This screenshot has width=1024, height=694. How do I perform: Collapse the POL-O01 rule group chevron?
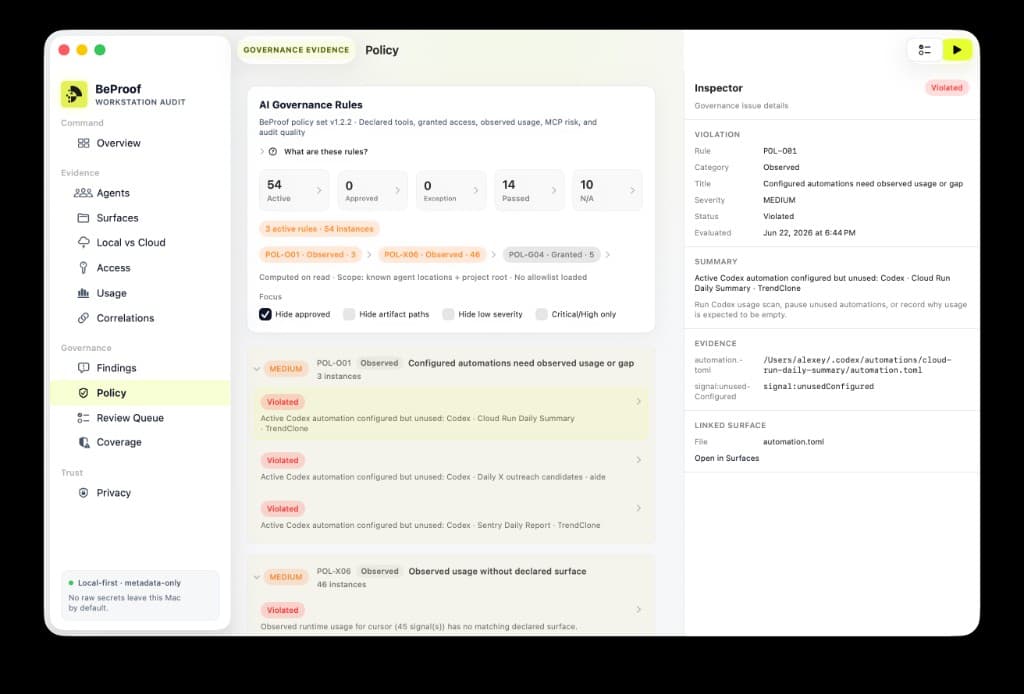[x=257, y=369]
